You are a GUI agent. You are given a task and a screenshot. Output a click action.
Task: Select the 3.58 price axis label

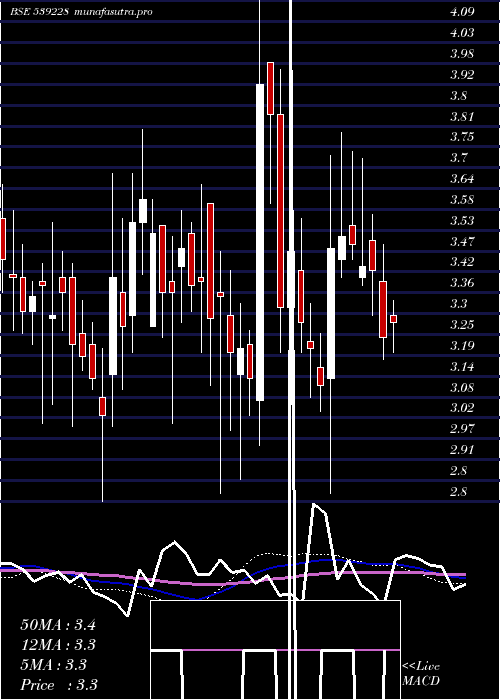pos(462,200)
